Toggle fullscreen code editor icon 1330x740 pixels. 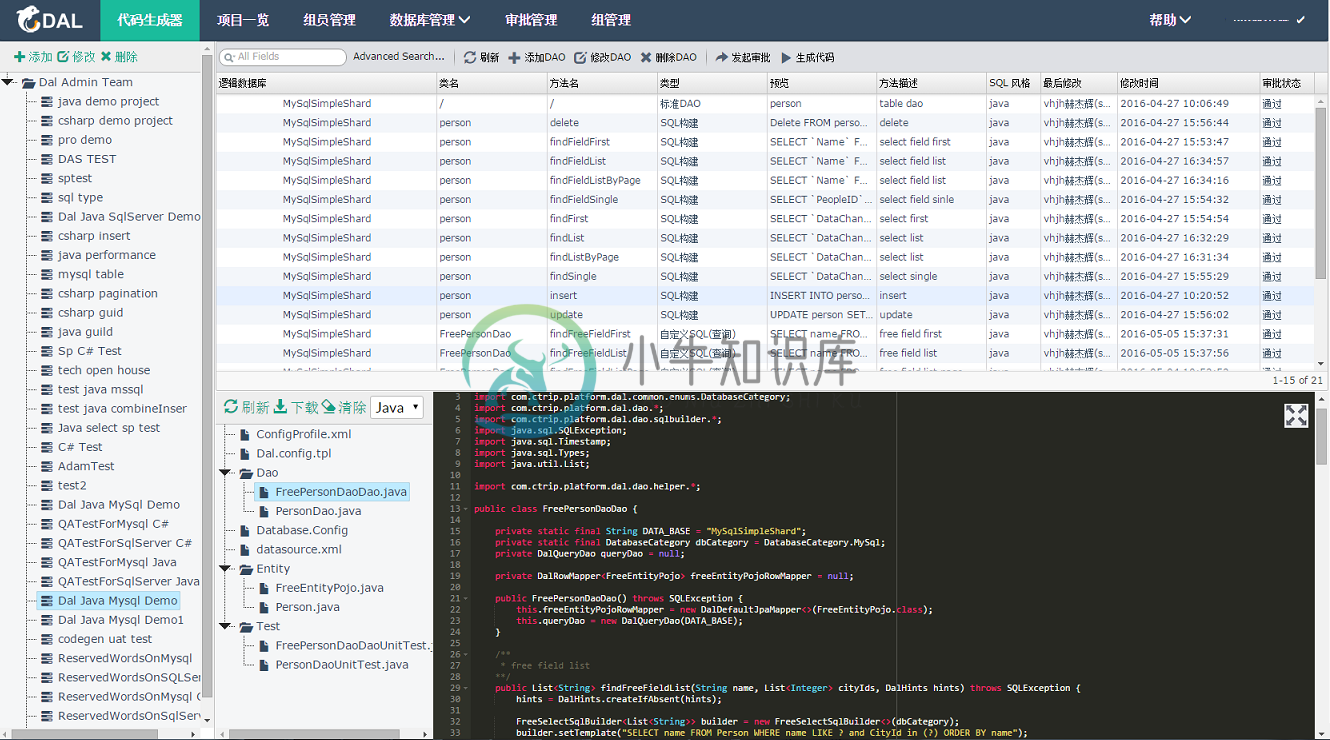click(1296, 416)
